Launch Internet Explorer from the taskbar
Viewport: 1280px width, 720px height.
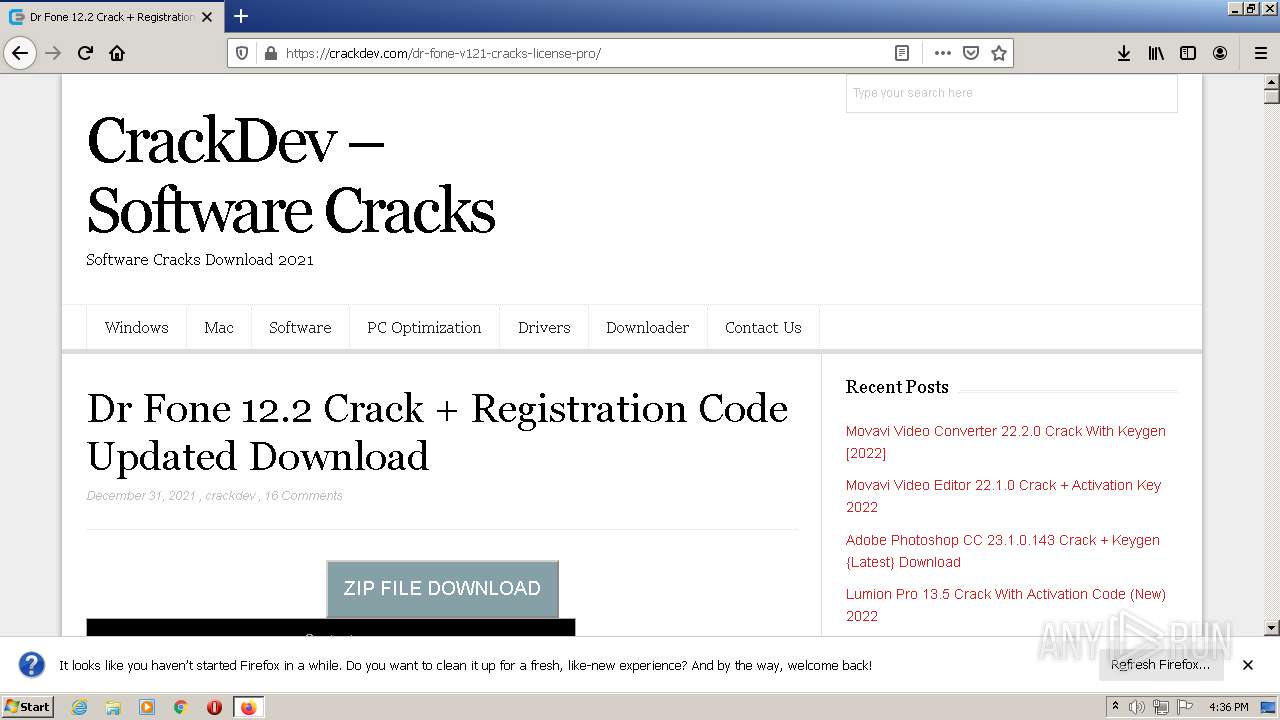79,707
